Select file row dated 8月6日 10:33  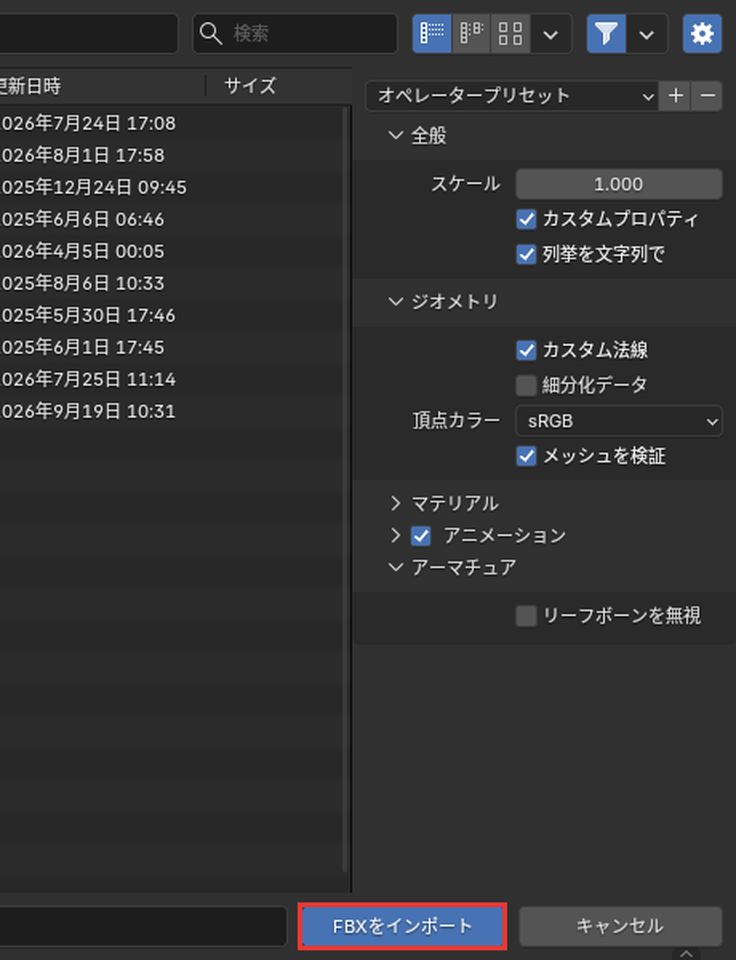[171, 283]
